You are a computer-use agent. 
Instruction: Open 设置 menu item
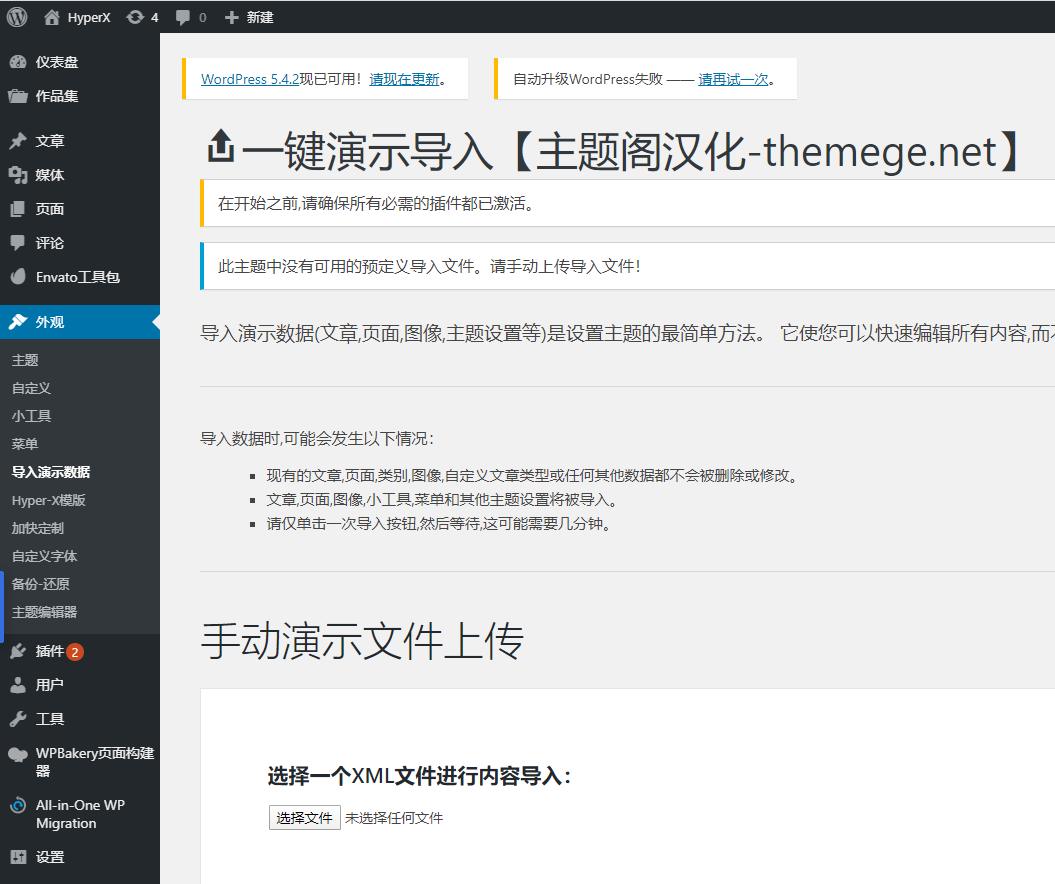(50, 857)
